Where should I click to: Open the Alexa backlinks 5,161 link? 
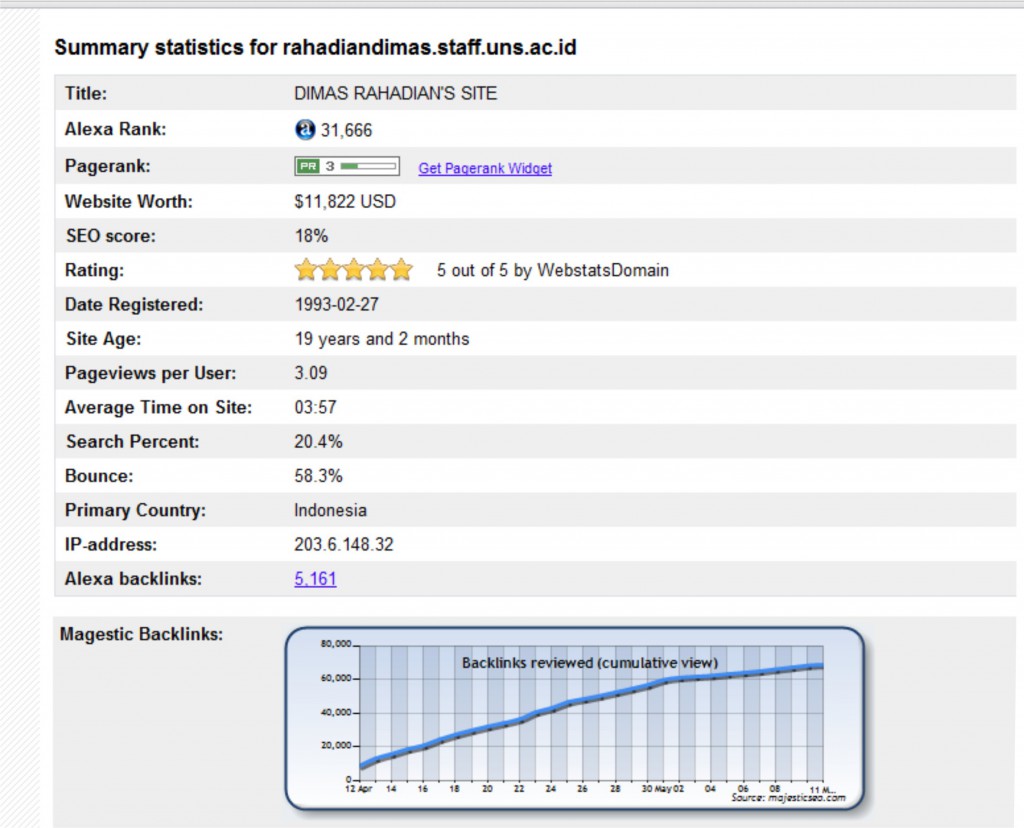tap(315, 579)
